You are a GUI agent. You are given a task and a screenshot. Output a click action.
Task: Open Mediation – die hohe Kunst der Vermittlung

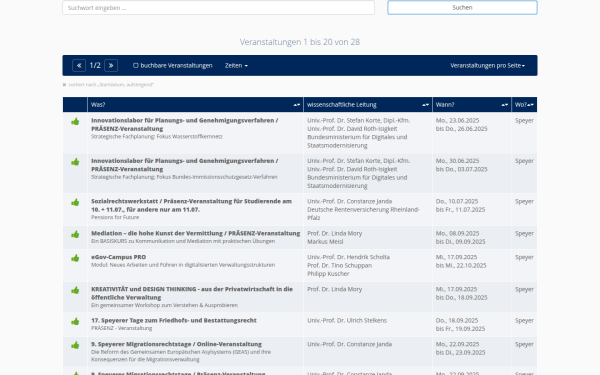pyautogui.click(x=196, y=233)
